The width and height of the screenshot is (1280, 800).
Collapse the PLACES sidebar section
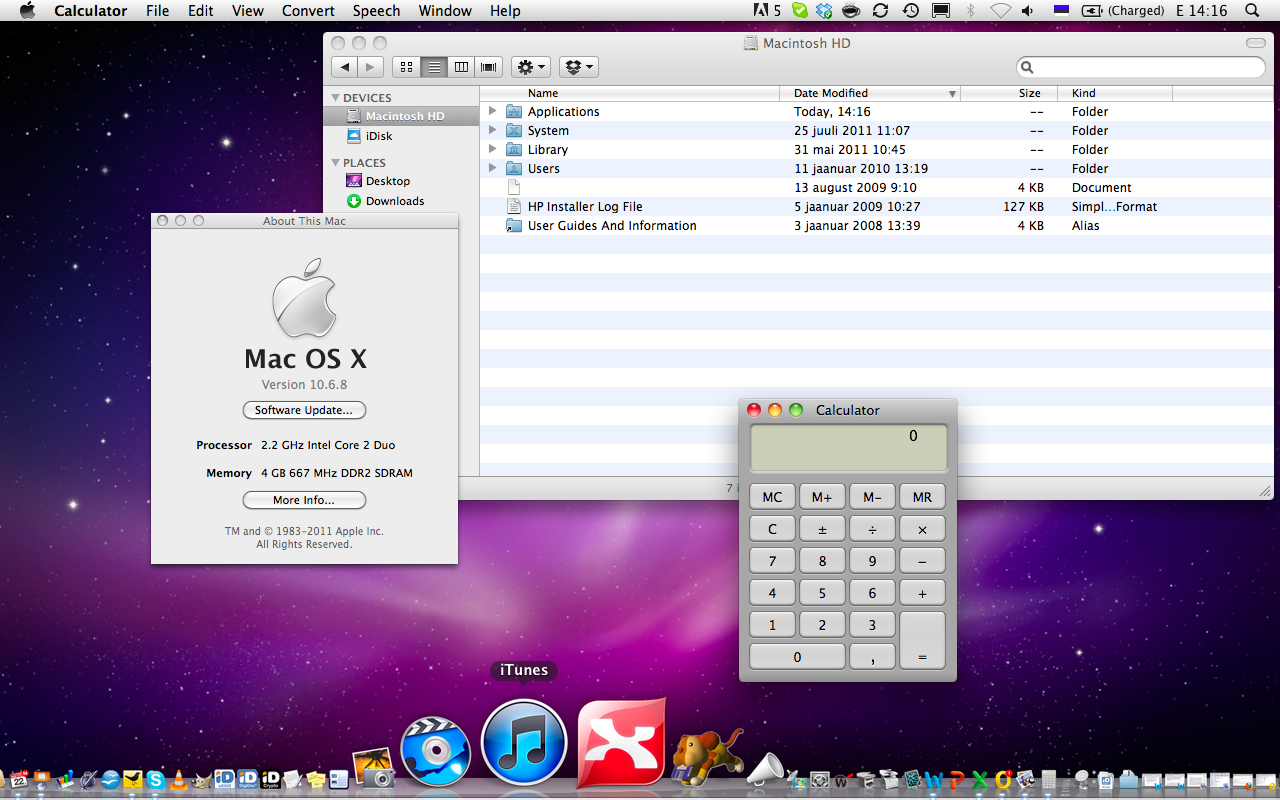coord(336,163)
